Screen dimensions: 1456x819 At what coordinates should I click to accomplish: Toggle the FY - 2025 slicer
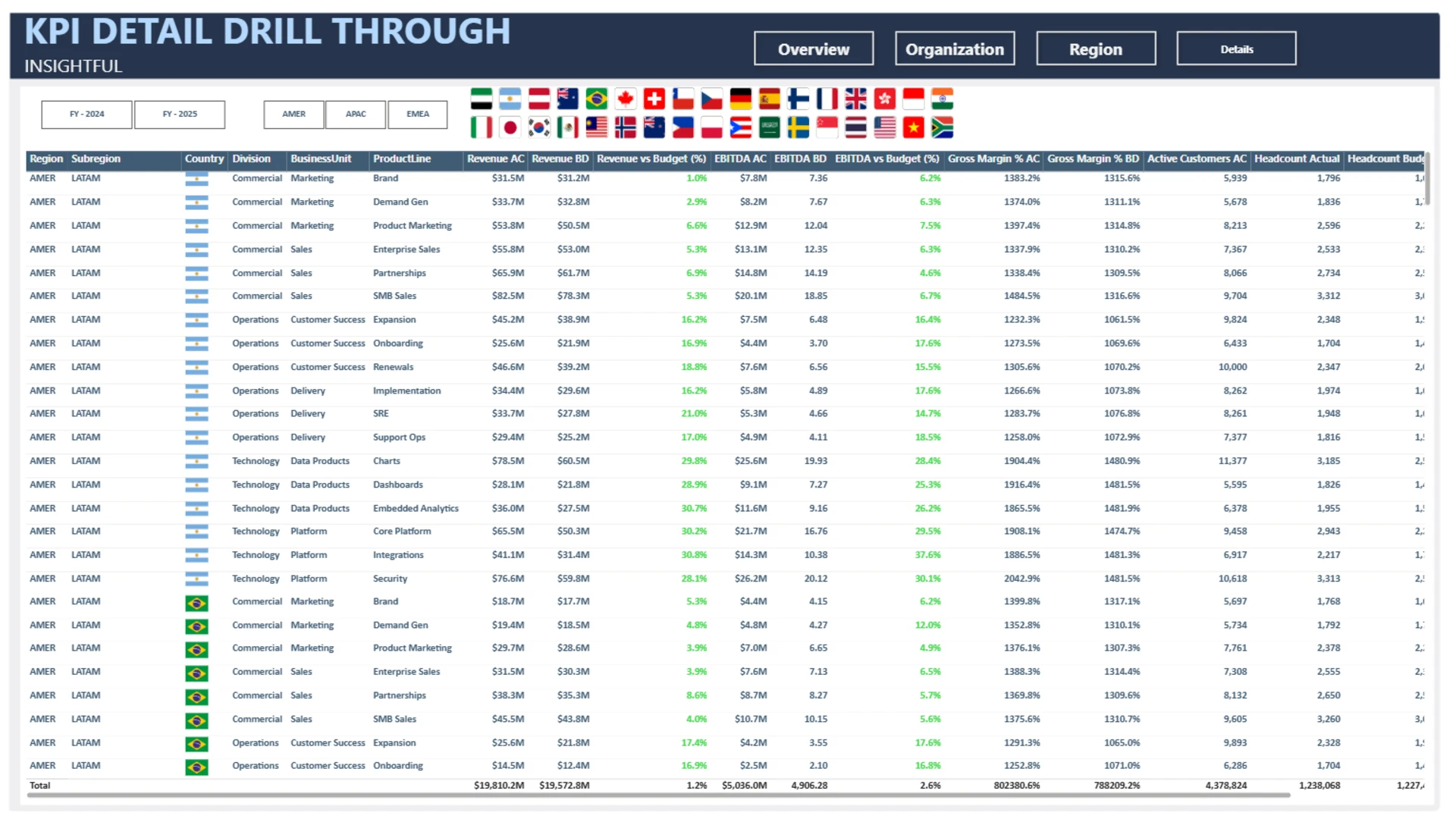(x=180, y=115)
